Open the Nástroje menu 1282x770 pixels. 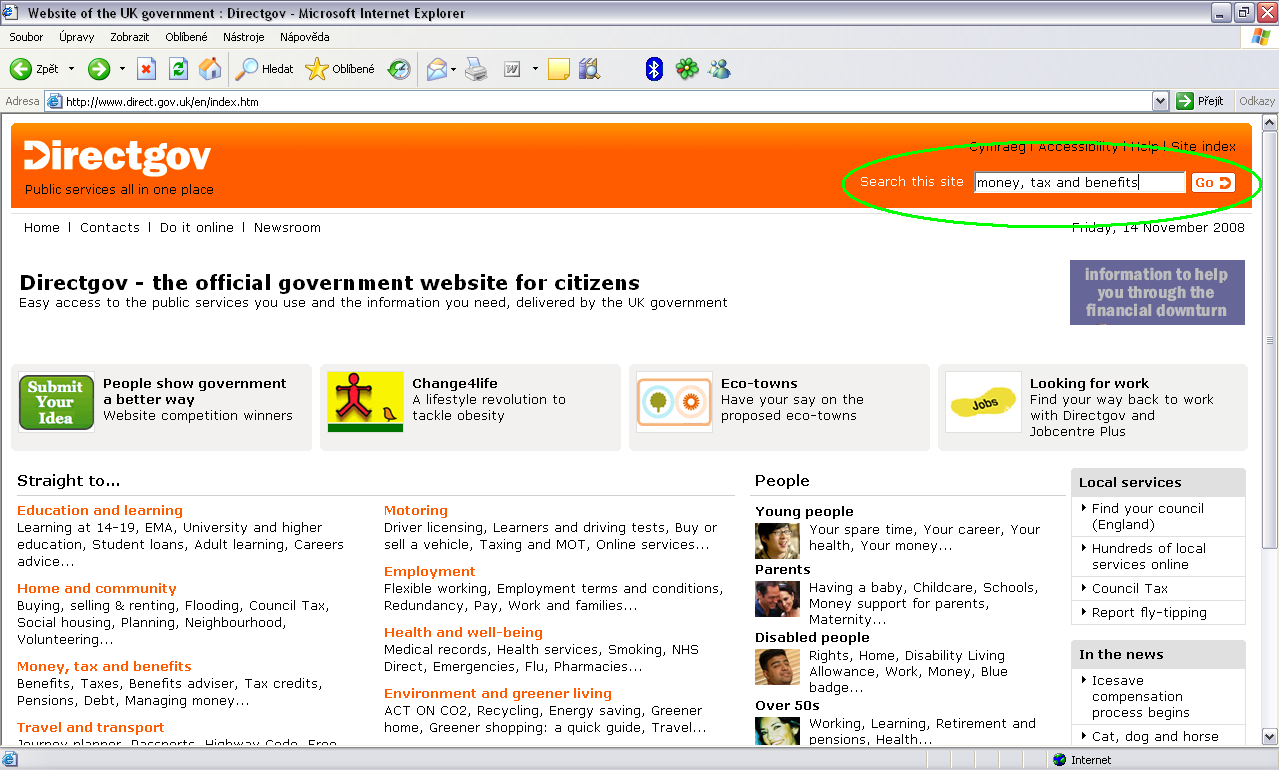click(244, 37)
